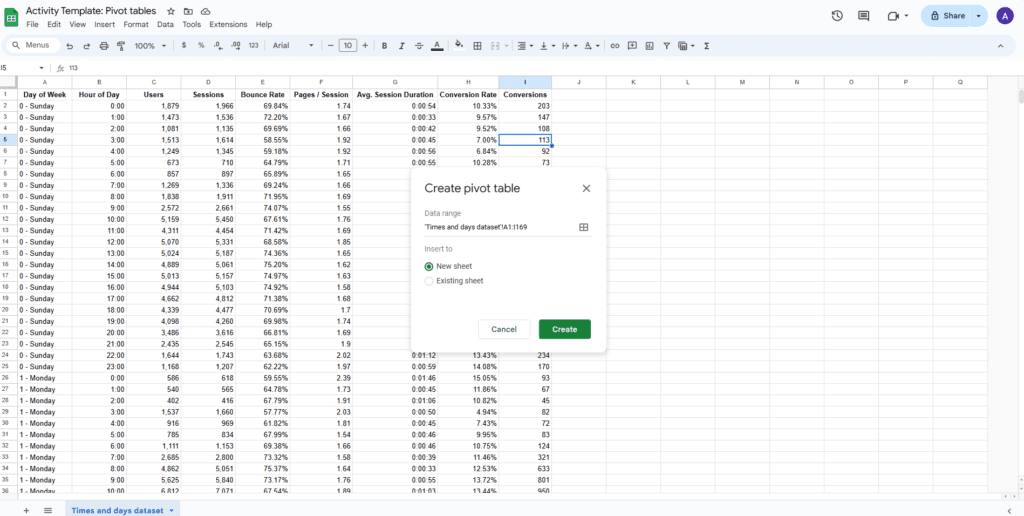The height and width of the screenshot is (516, 1024).
Task: Open the Arial font dropdown
Action: (x=293, y=46)
